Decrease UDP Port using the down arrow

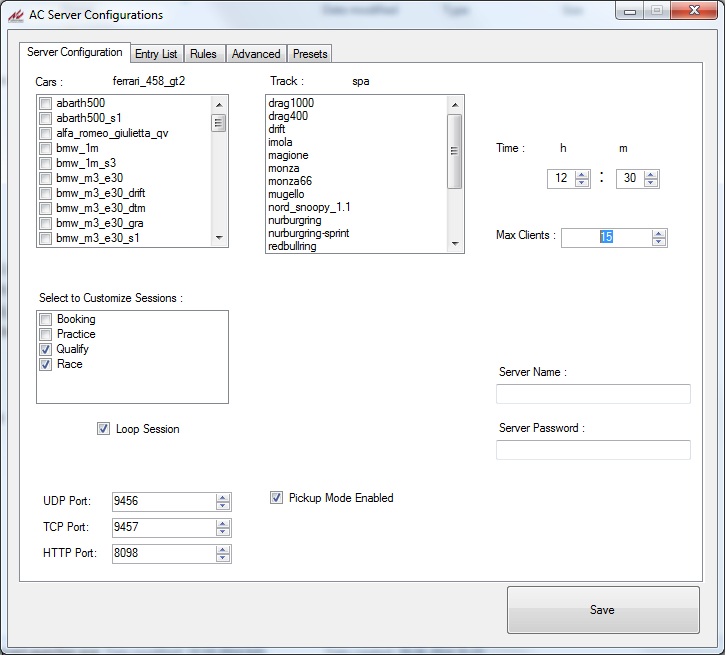[x=223, y=507]
